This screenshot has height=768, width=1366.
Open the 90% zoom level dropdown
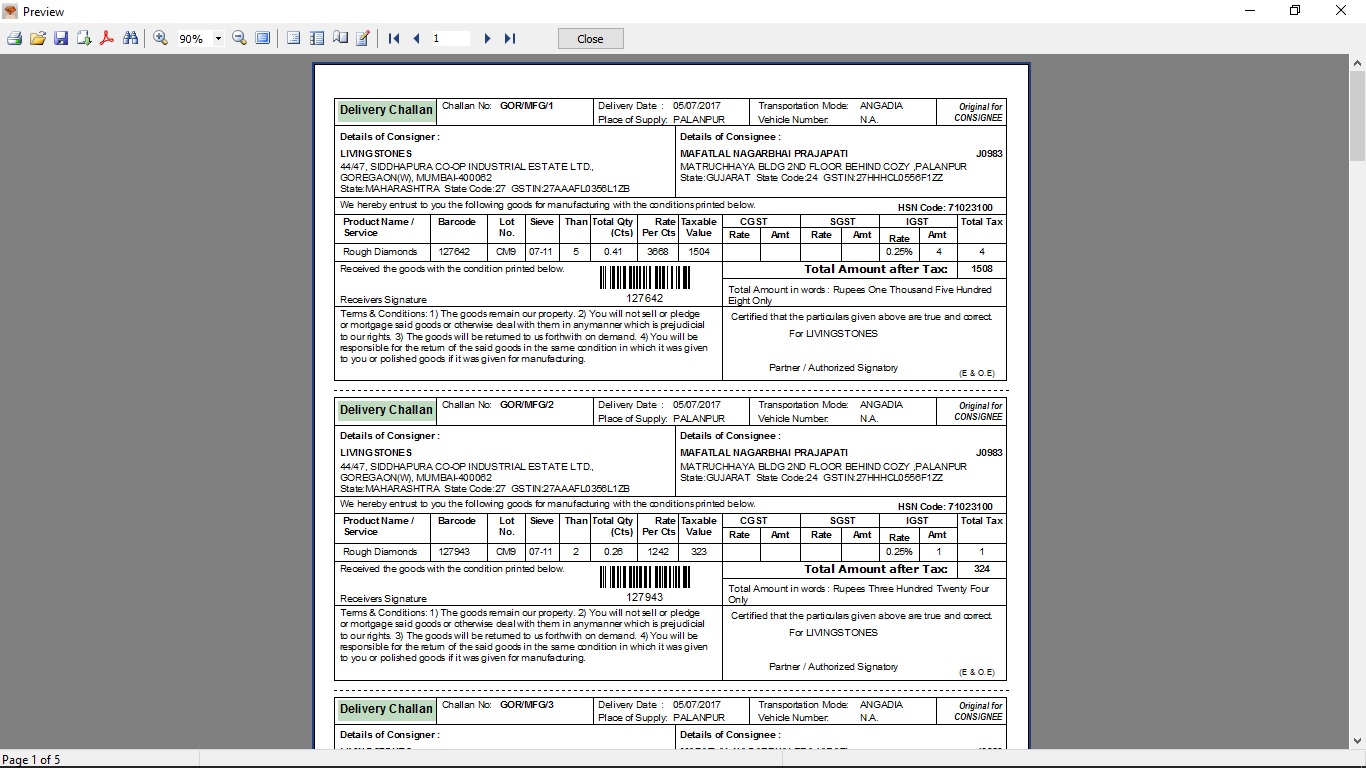(218, 39)
